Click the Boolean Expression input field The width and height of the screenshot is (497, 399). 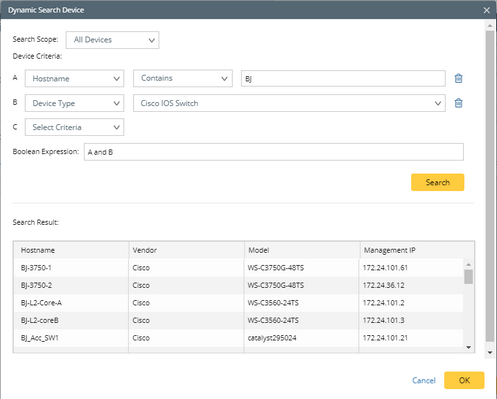pos(274,152)
